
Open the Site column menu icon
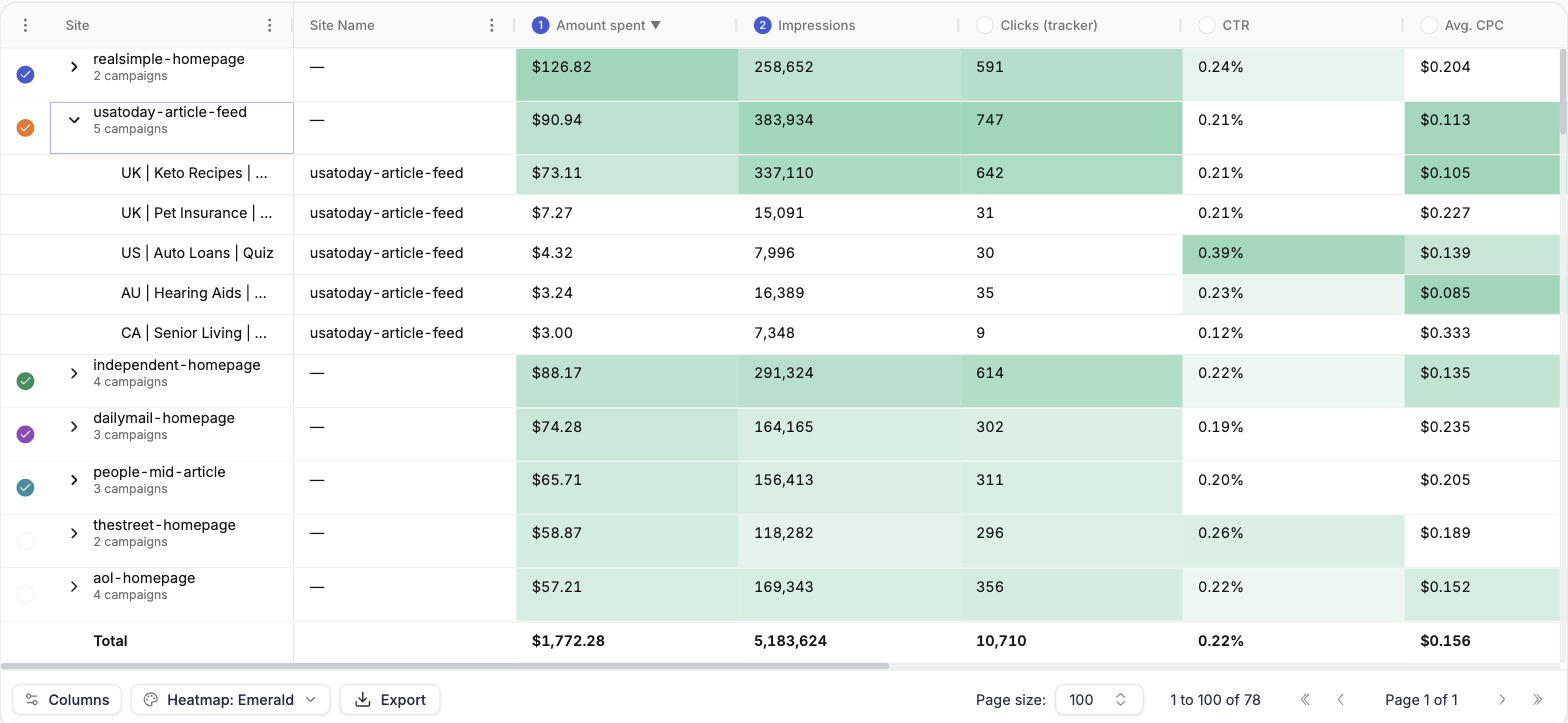269,25
